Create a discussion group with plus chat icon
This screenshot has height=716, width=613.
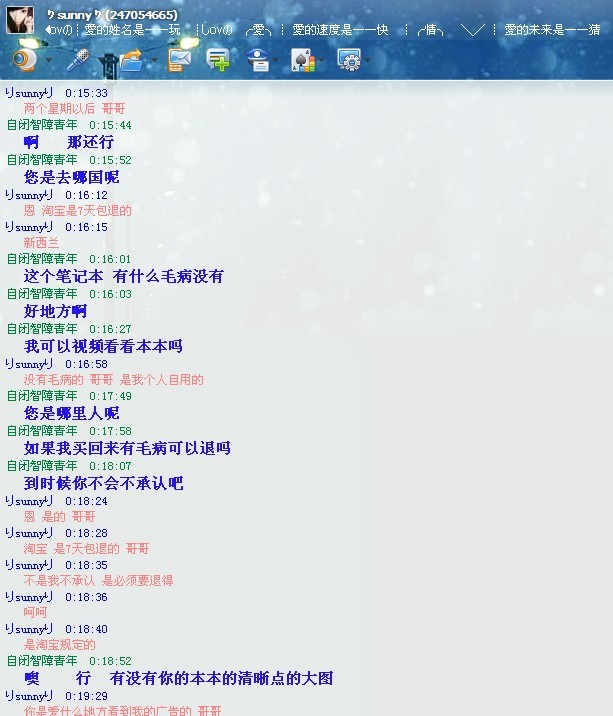[x=218, y=60]
